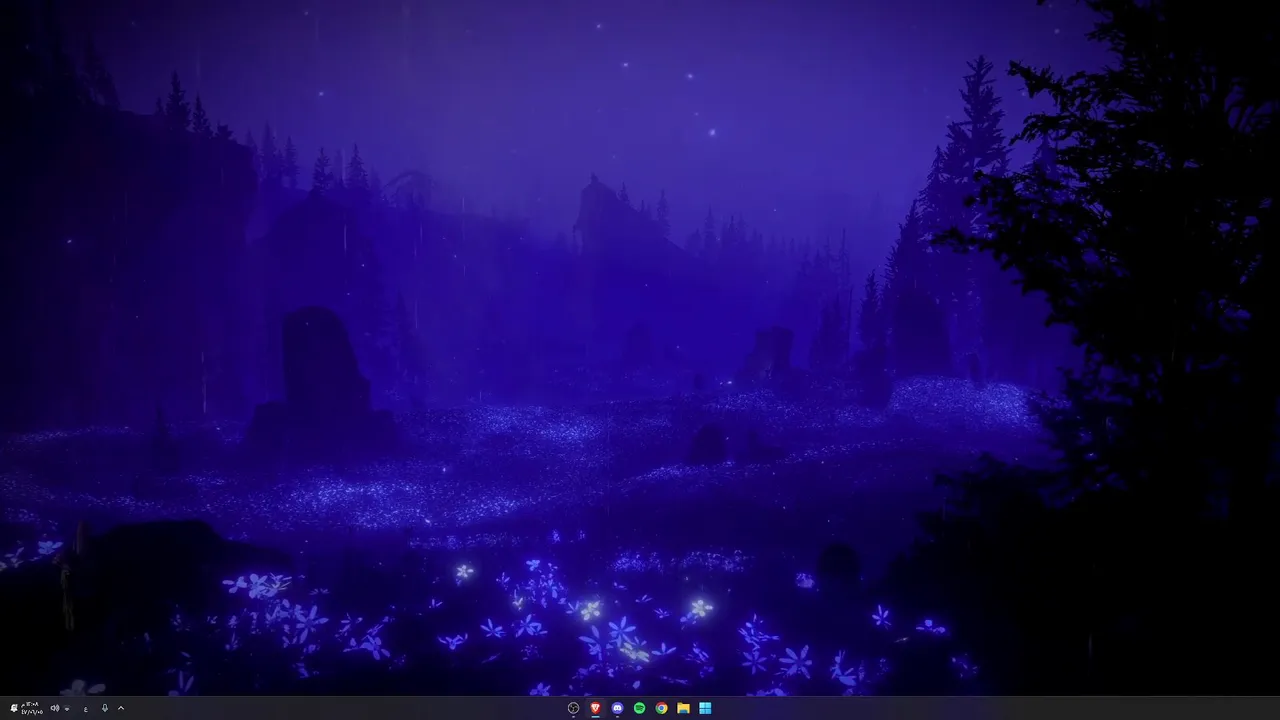Launch Spotify from the taskbar
The width and height of the screenshot is (1280, 720).
[640, 708]
